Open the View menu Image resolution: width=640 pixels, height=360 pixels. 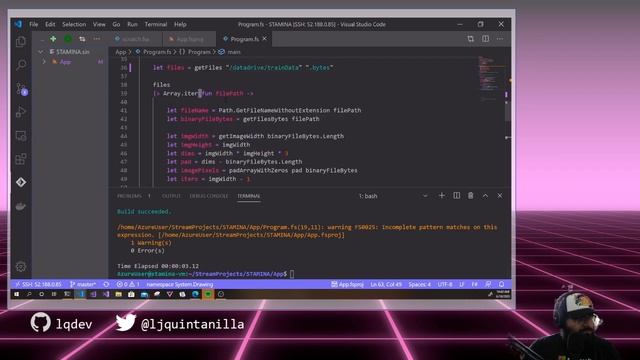point(99,24)
